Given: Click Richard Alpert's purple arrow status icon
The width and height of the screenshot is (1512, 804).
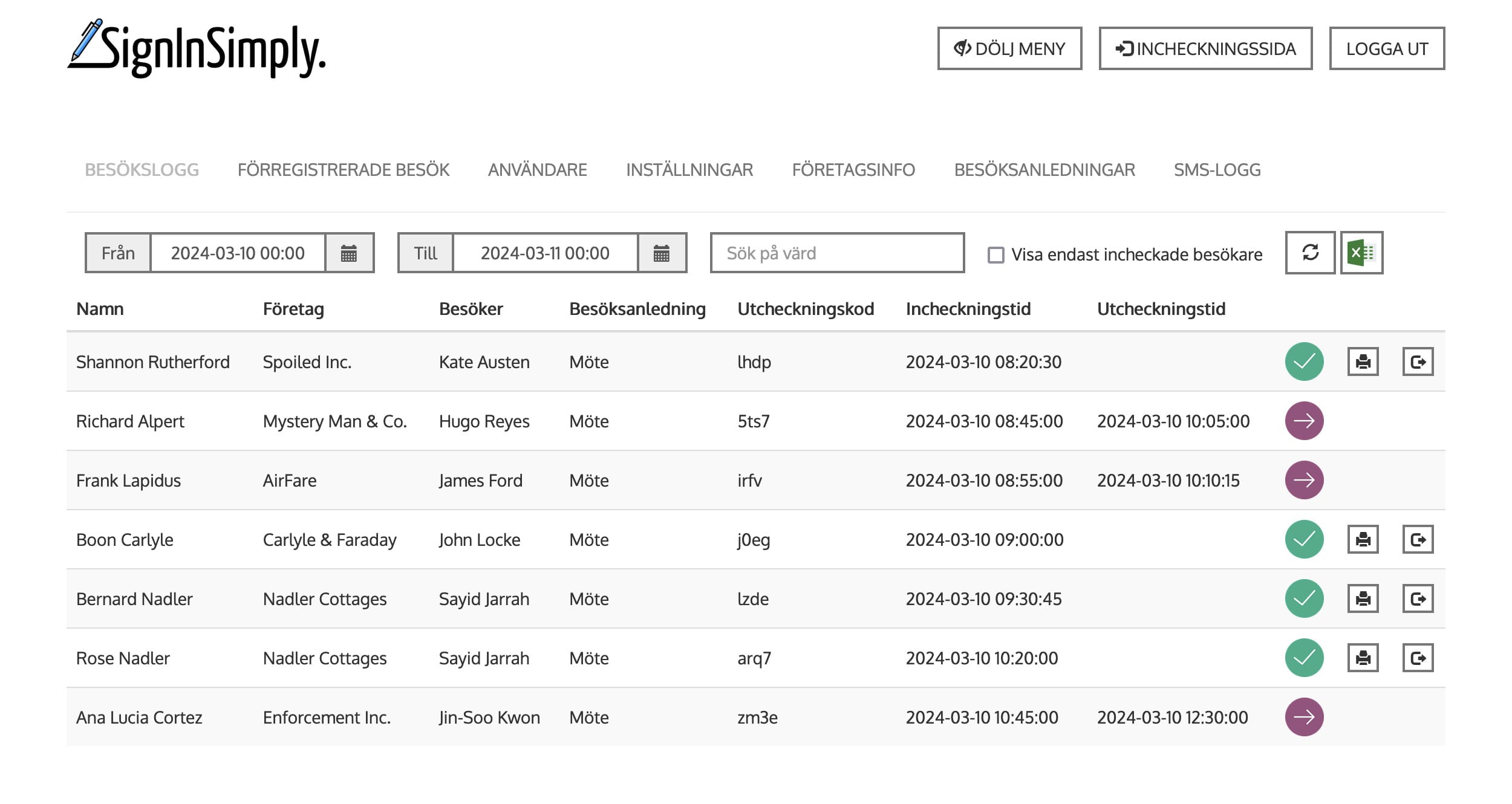Looking at the screenshot, I should [1304, 421].
